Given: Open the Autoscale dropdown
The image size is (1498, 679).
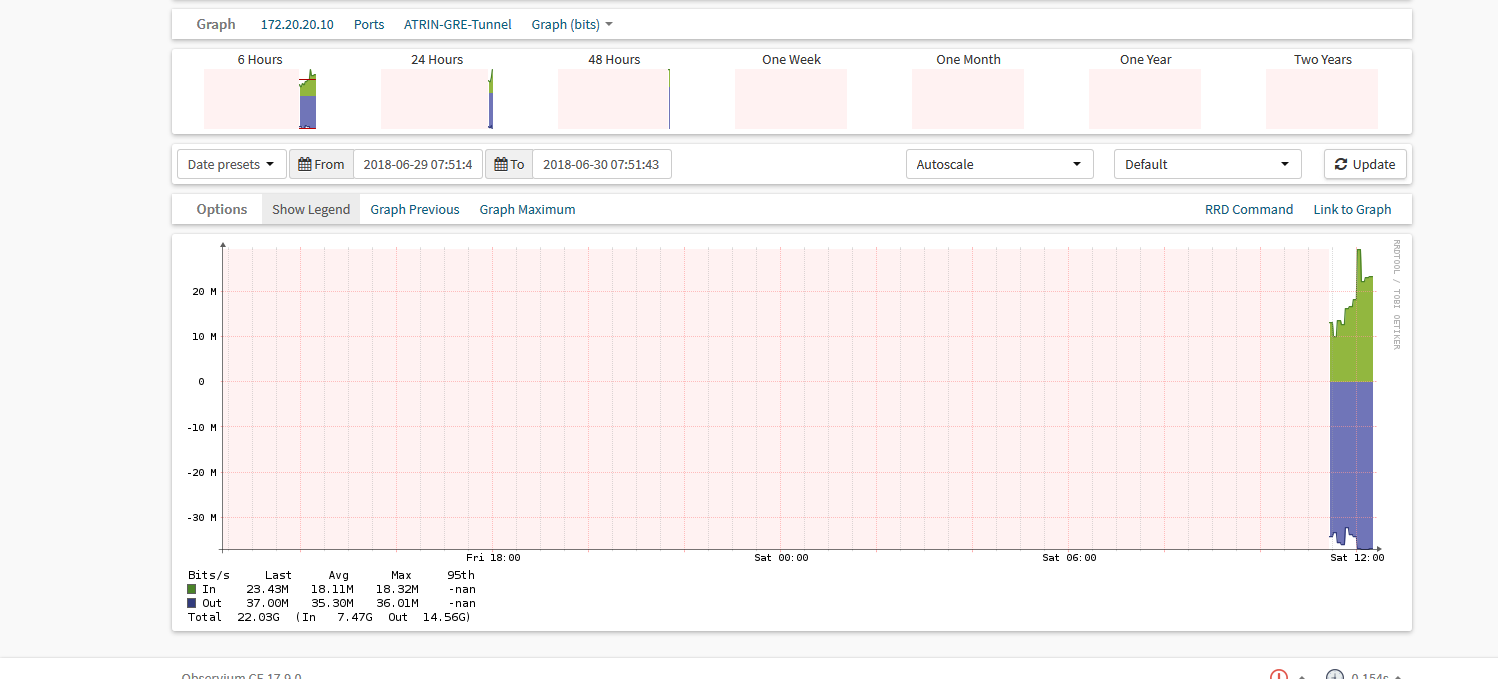Looking at the screenshot, I should (x=1000, y=164).
